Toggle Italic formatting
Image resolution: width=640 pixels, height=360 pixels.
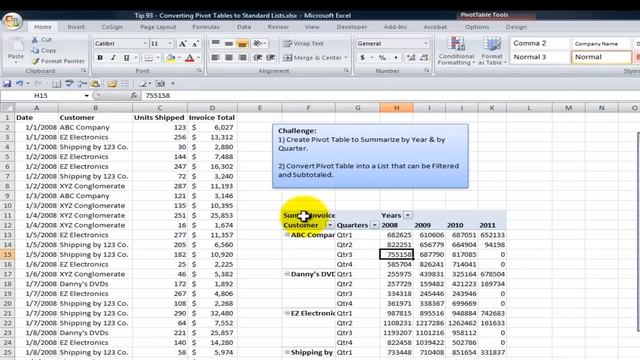tap(113, 58)
